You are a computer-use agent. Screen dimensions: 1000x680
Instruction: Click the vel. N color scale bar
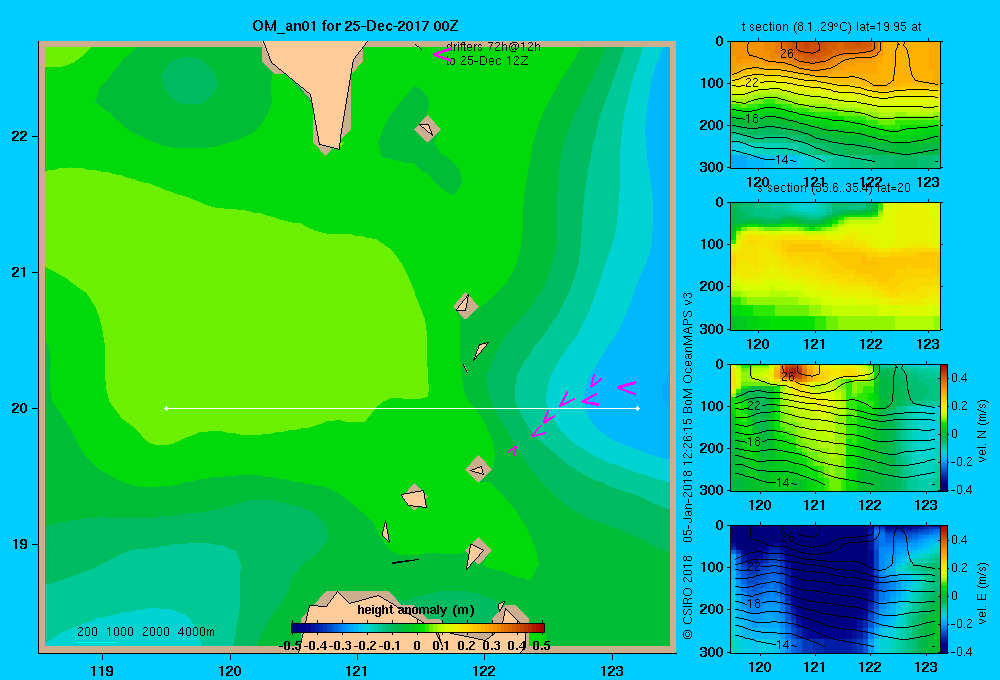click(x=945, y=427)
